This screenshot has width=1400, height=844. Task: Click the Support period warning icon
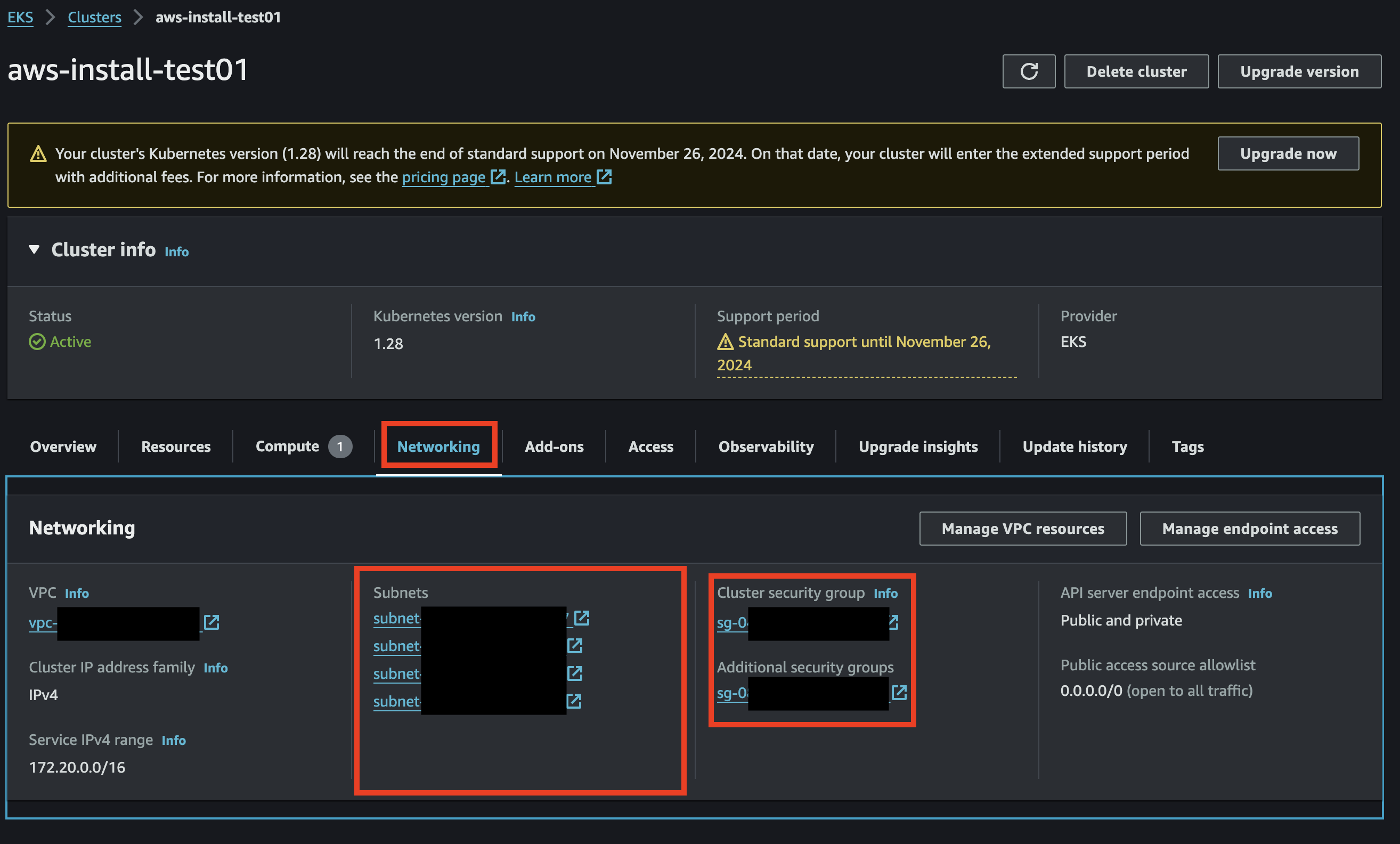point(725,342)
